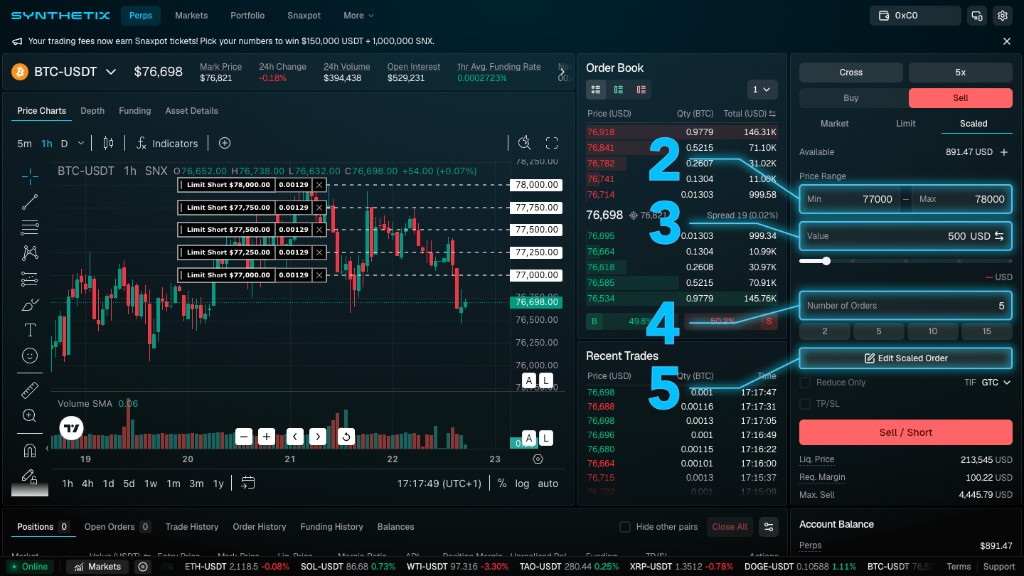The width and height of the screenshot is (1024, 576).
Task: Open the 0xC0 wallet account menu
Action: [915, 16]
